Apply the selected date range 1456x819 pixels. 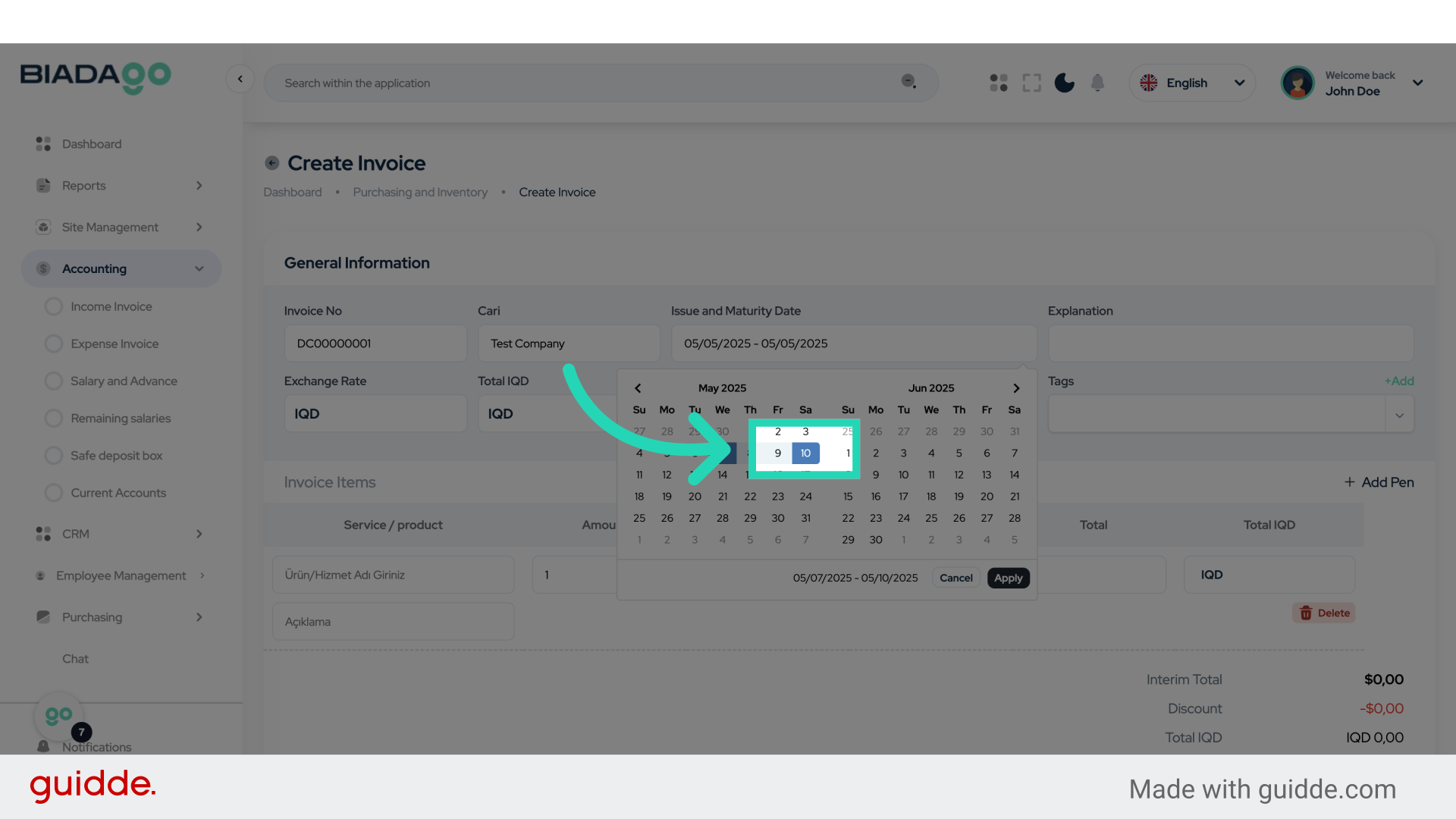click(x=1008, y=578)
